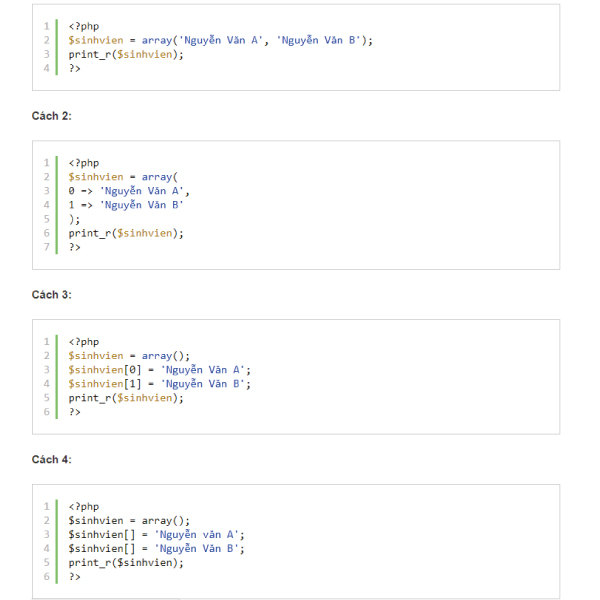Click the 'Cách 4:' heading
This screenshot has height=600, width=600.
pyautogui.click(x=51, y=460)
